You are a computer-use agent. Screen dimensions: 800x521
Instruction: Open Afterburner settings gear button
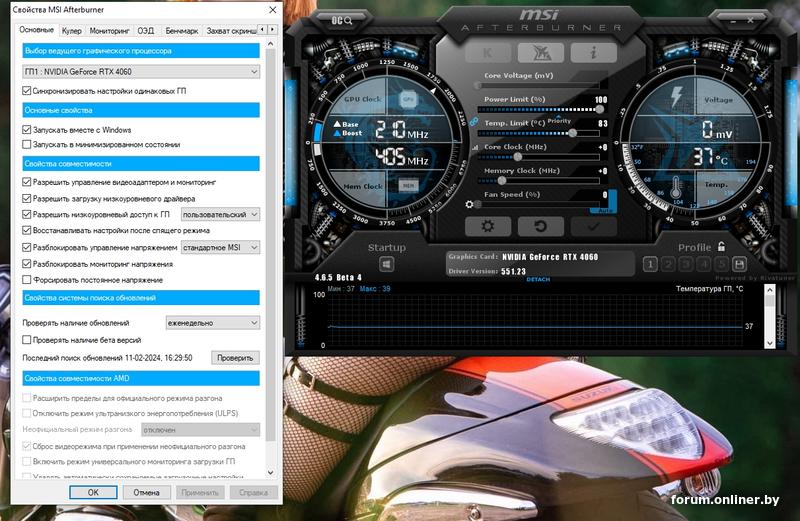pos(488,226)
